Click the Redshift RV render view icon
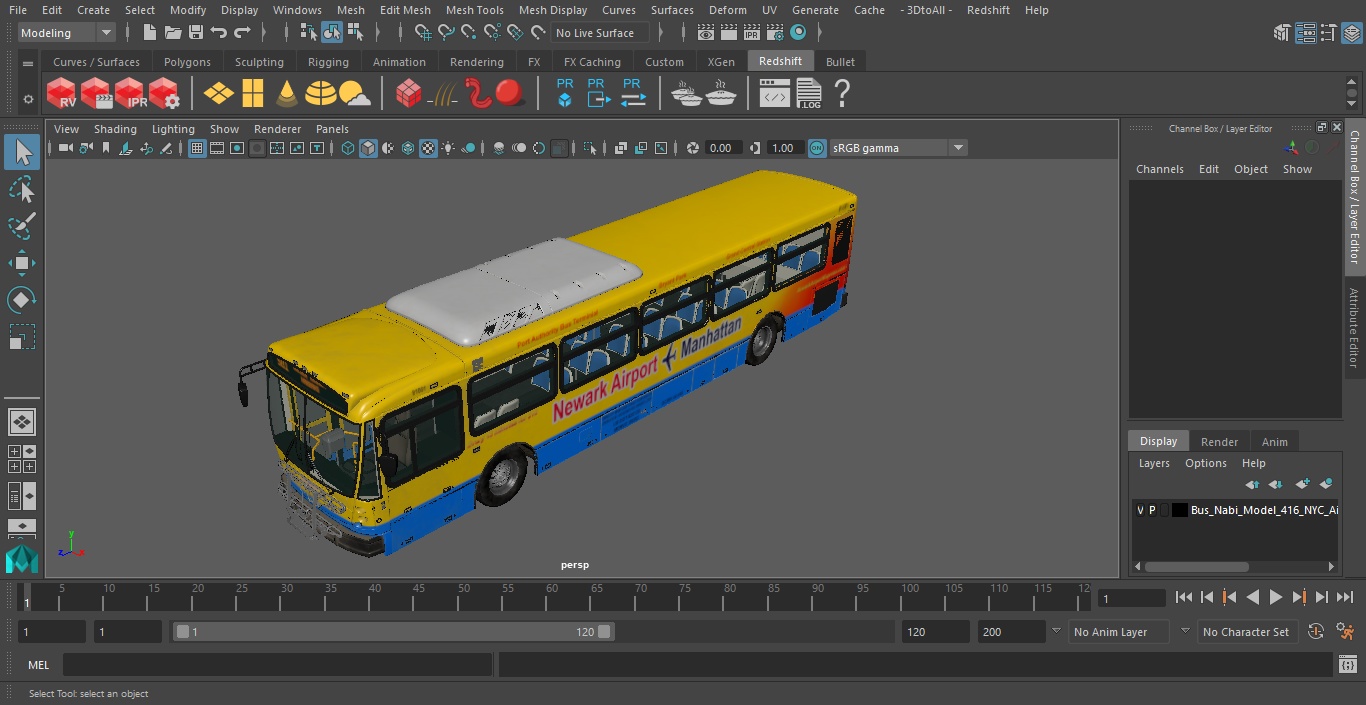 [x=62, y=94]
